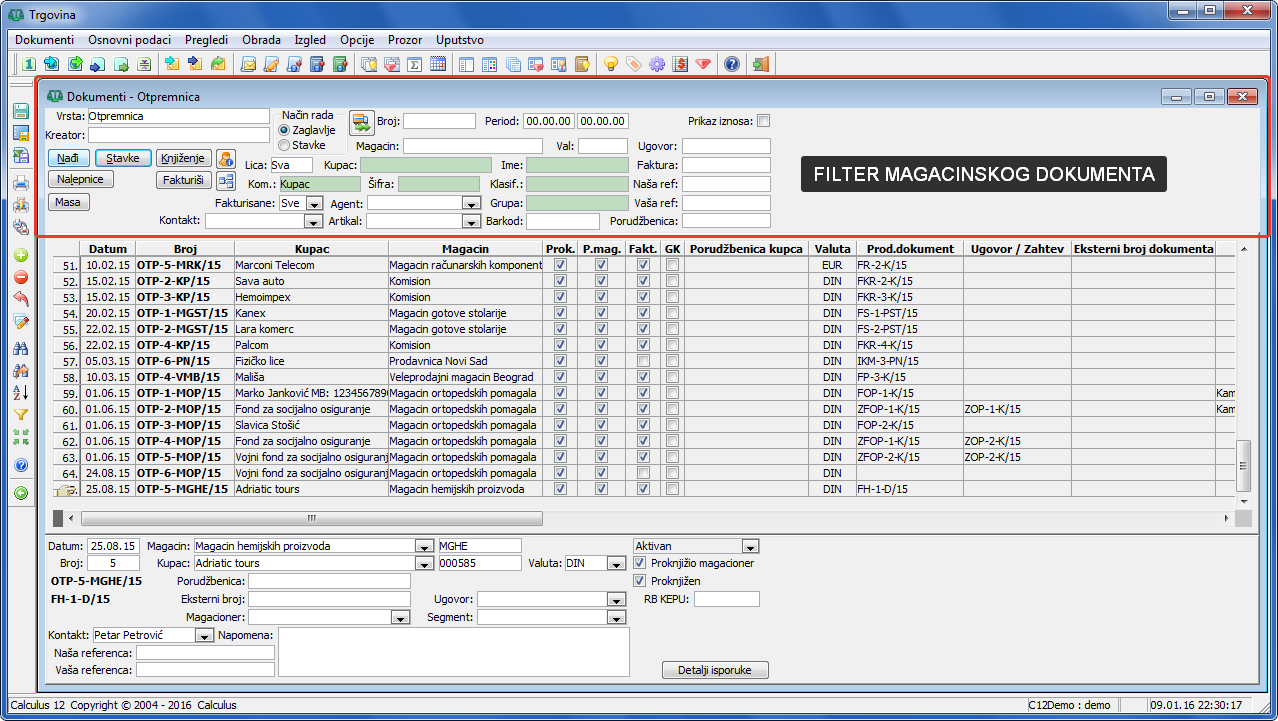Open the Obrada menu

(261, 40)
